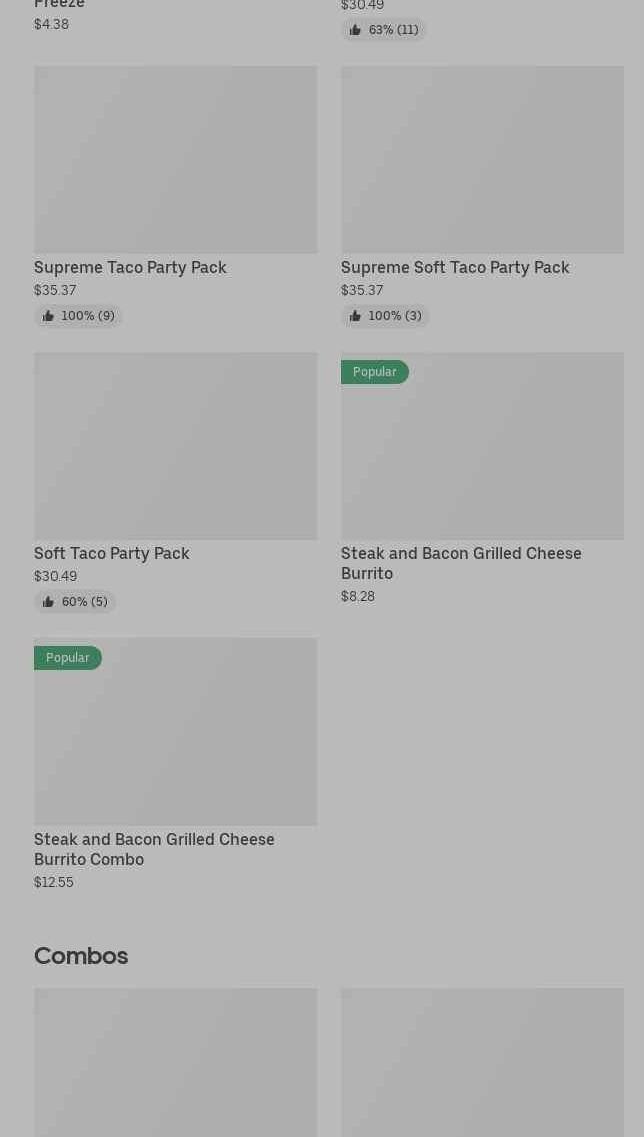The width and height of the screenshot is (644, 1137).
Task: Select the Supreme Taco Party Pack title
Action: click(x=130, y=267)
